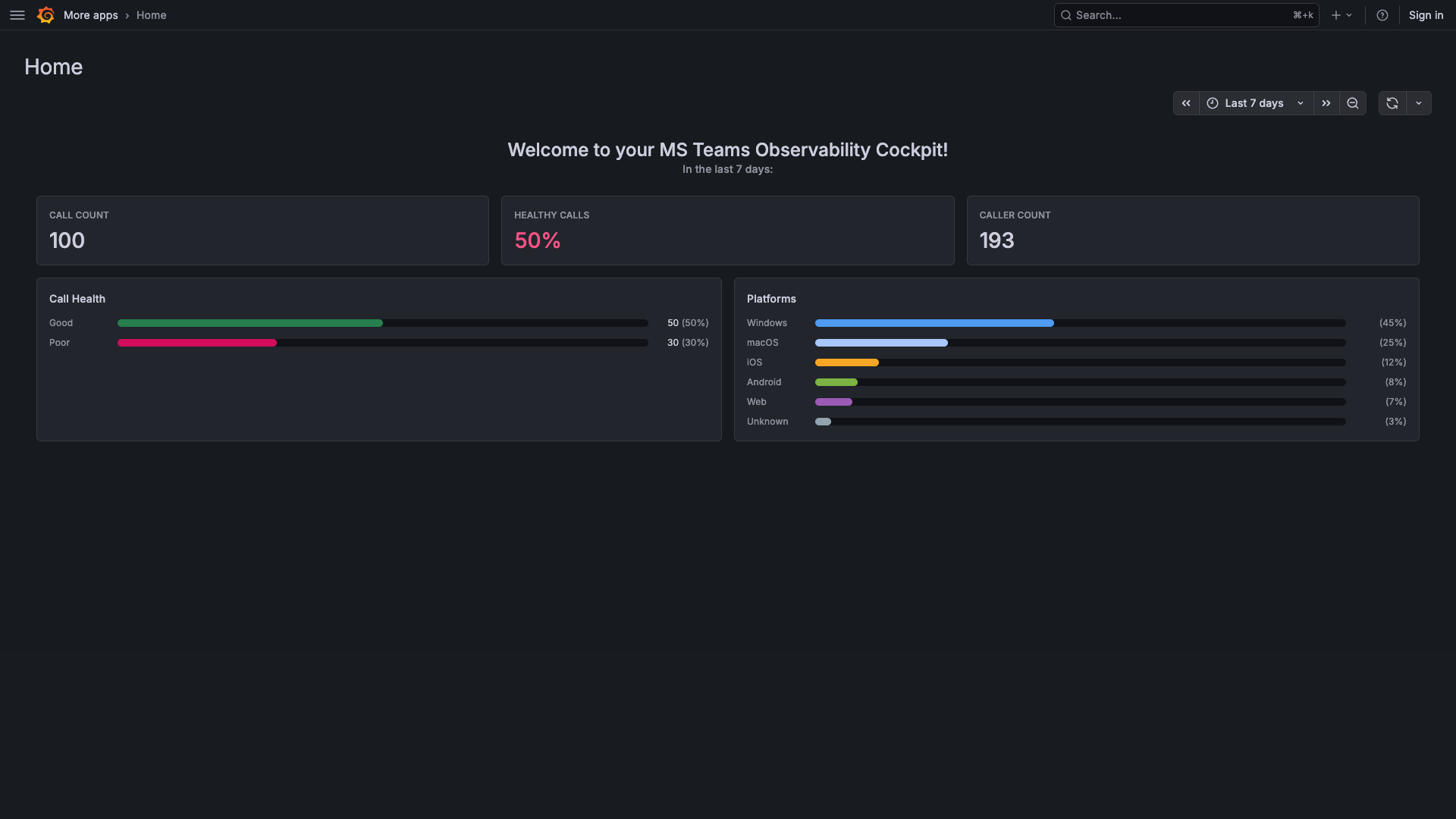1456x819 pixels.
Task: Shift time range backward with double-left arrows
Action: [1186, 103]
